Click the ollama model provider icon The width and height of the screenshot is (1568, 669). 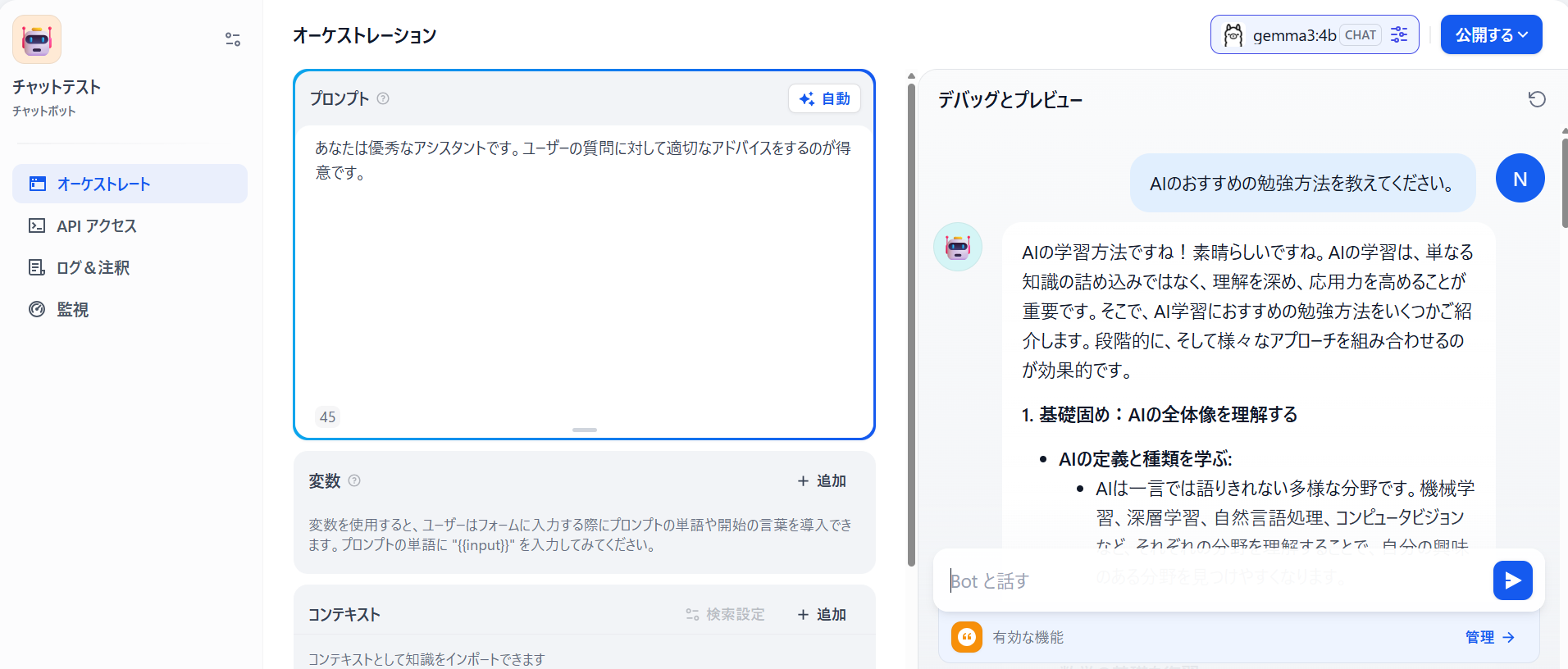point(1233,35)
